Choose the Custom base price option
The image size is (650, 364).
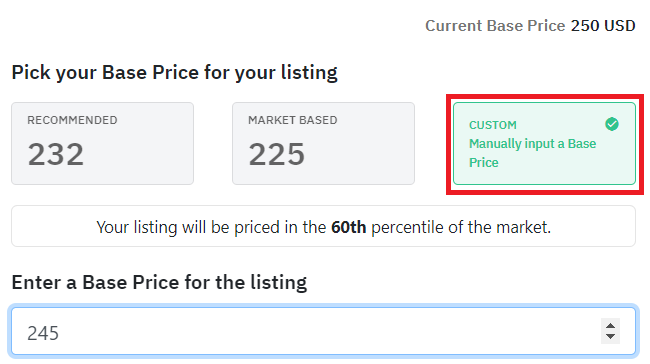click(544, 143)
